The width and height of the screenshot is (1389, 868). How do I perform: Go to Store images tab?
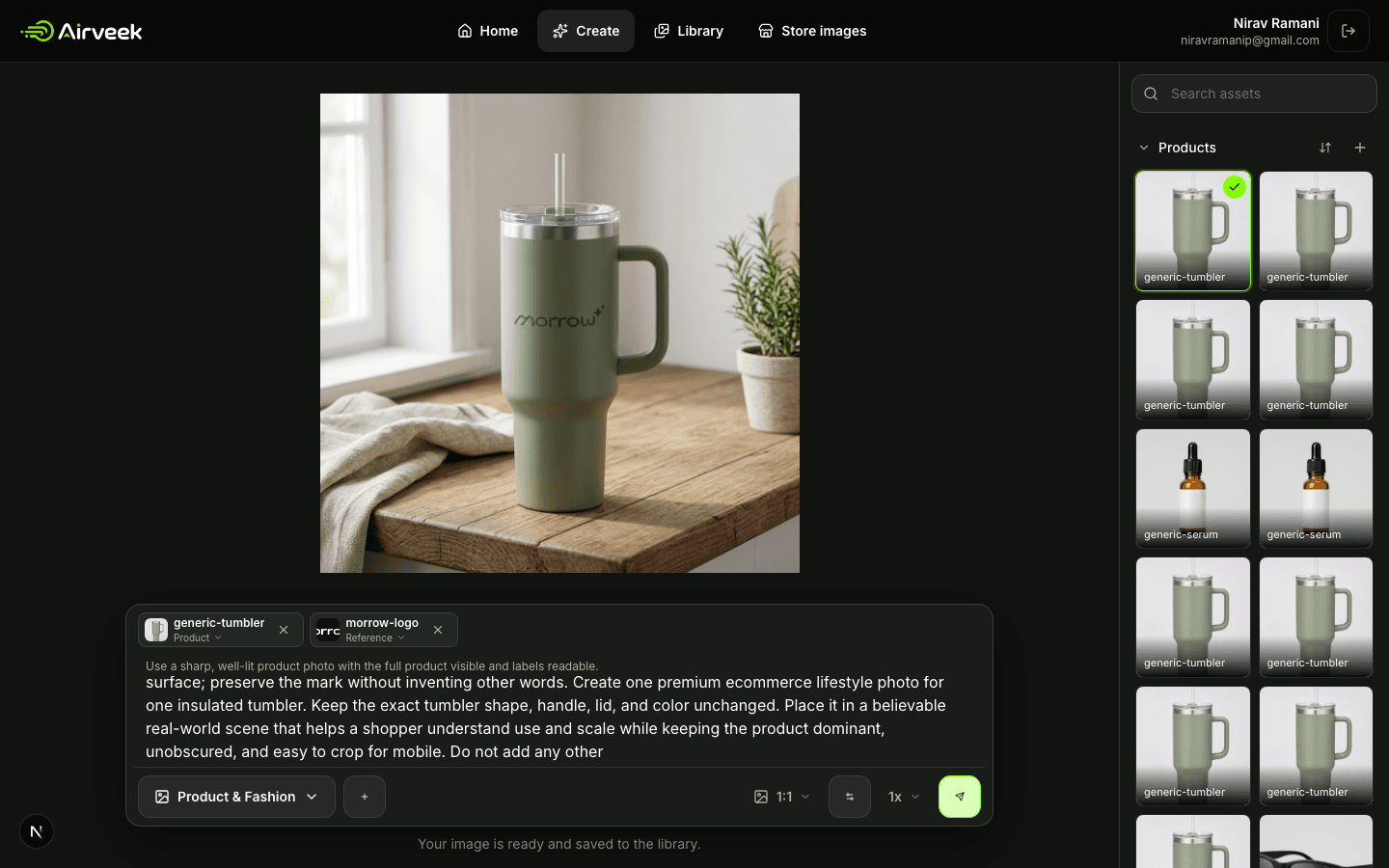pyautogui.click(x=812, y=31)
